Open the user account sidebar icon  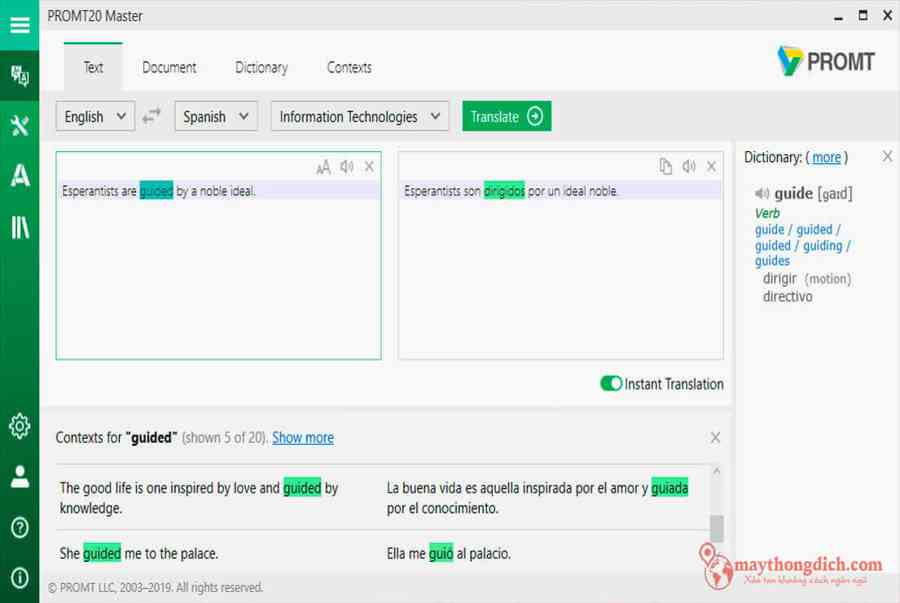pos(20,477)
